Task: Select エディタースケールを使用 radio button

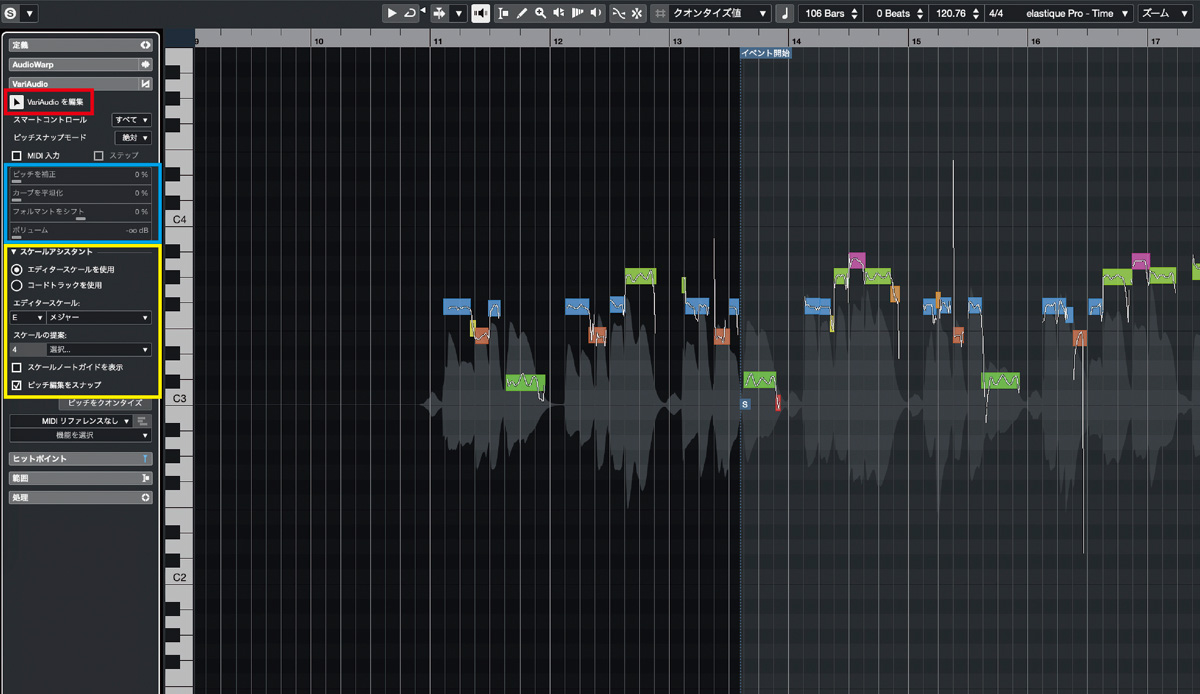Action: 17,269
